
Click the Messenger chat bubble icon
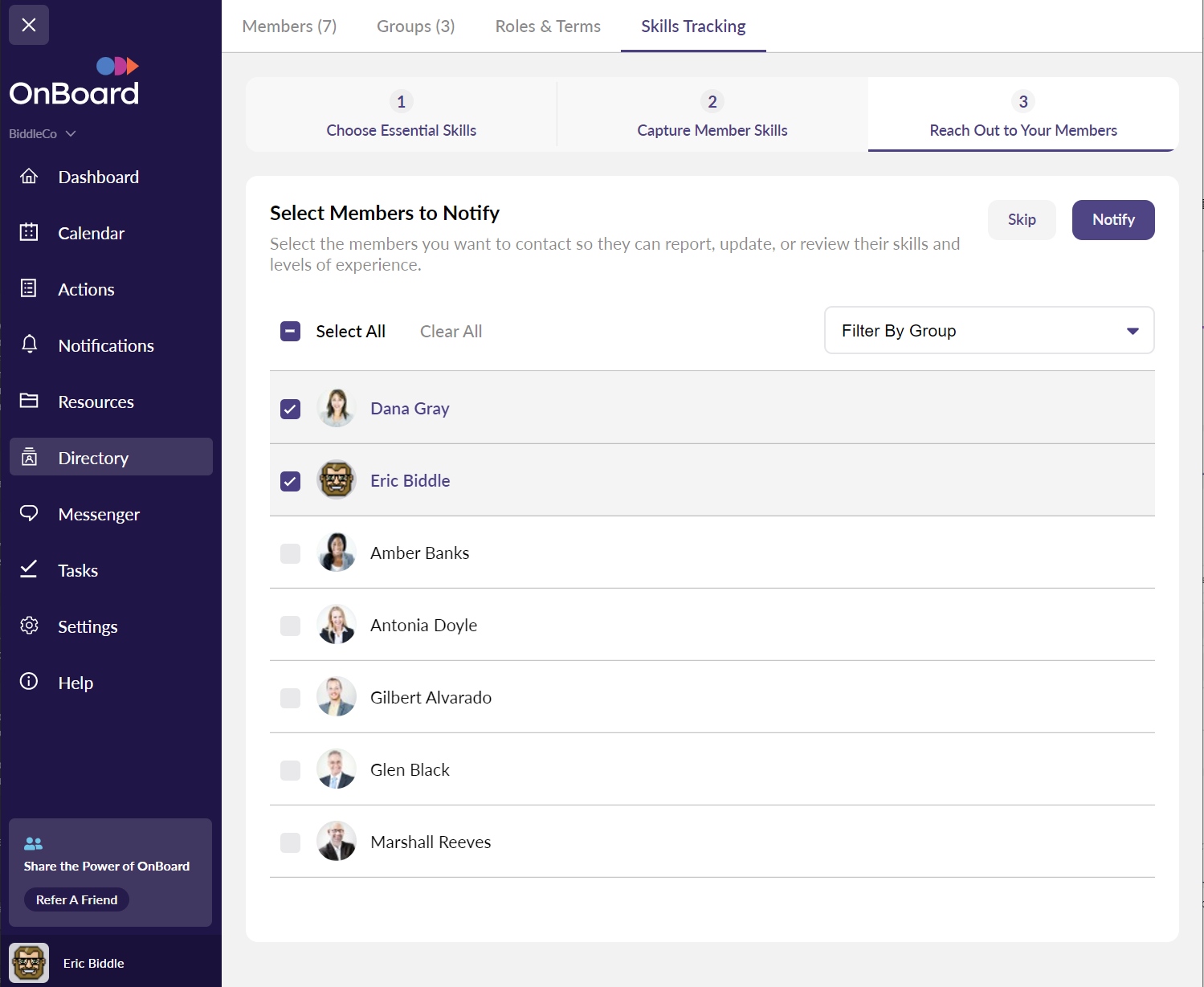point(29,514)
